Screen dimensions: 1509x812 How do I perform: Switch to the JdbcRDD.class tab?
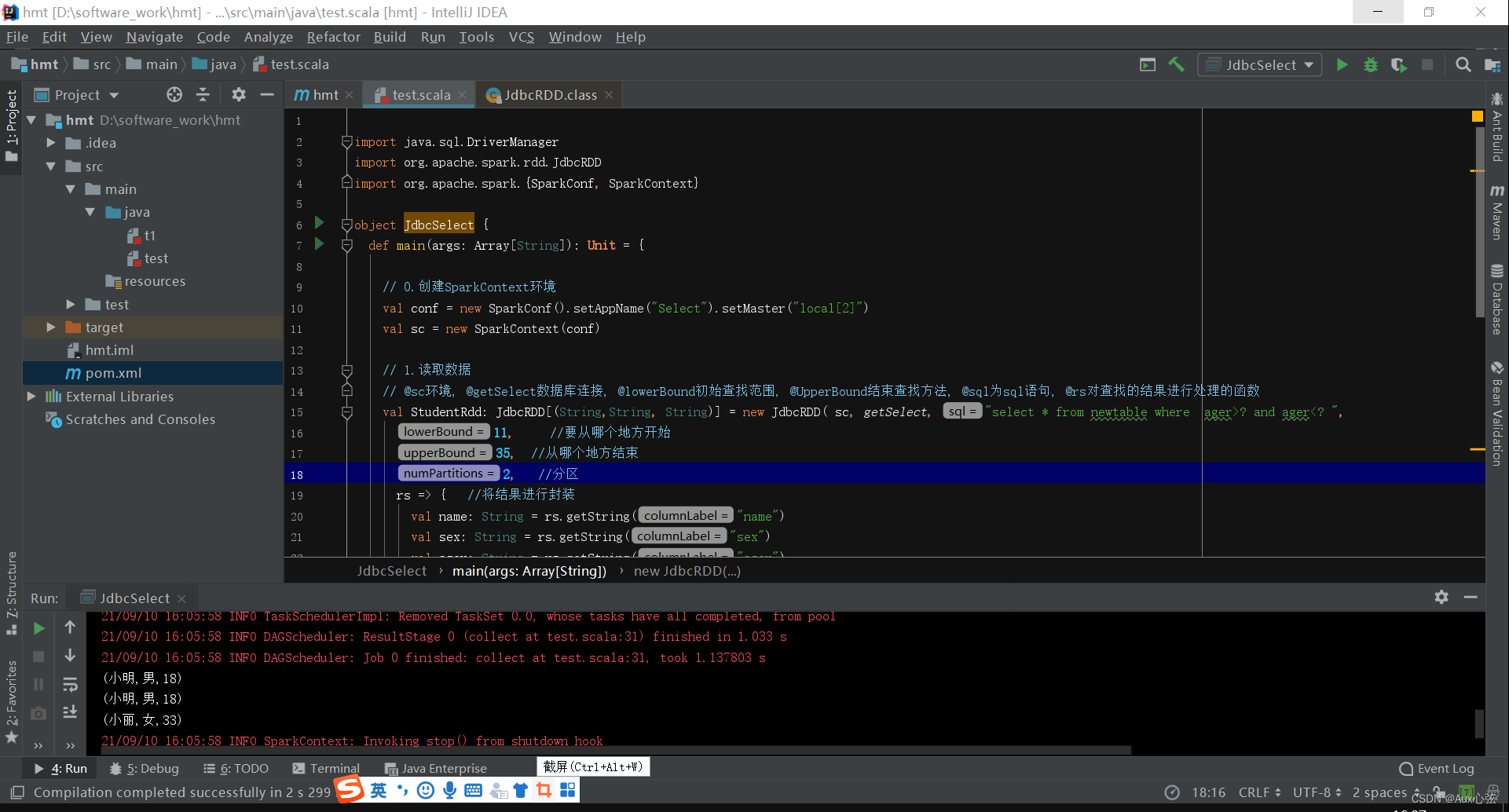tap(544, 94)
